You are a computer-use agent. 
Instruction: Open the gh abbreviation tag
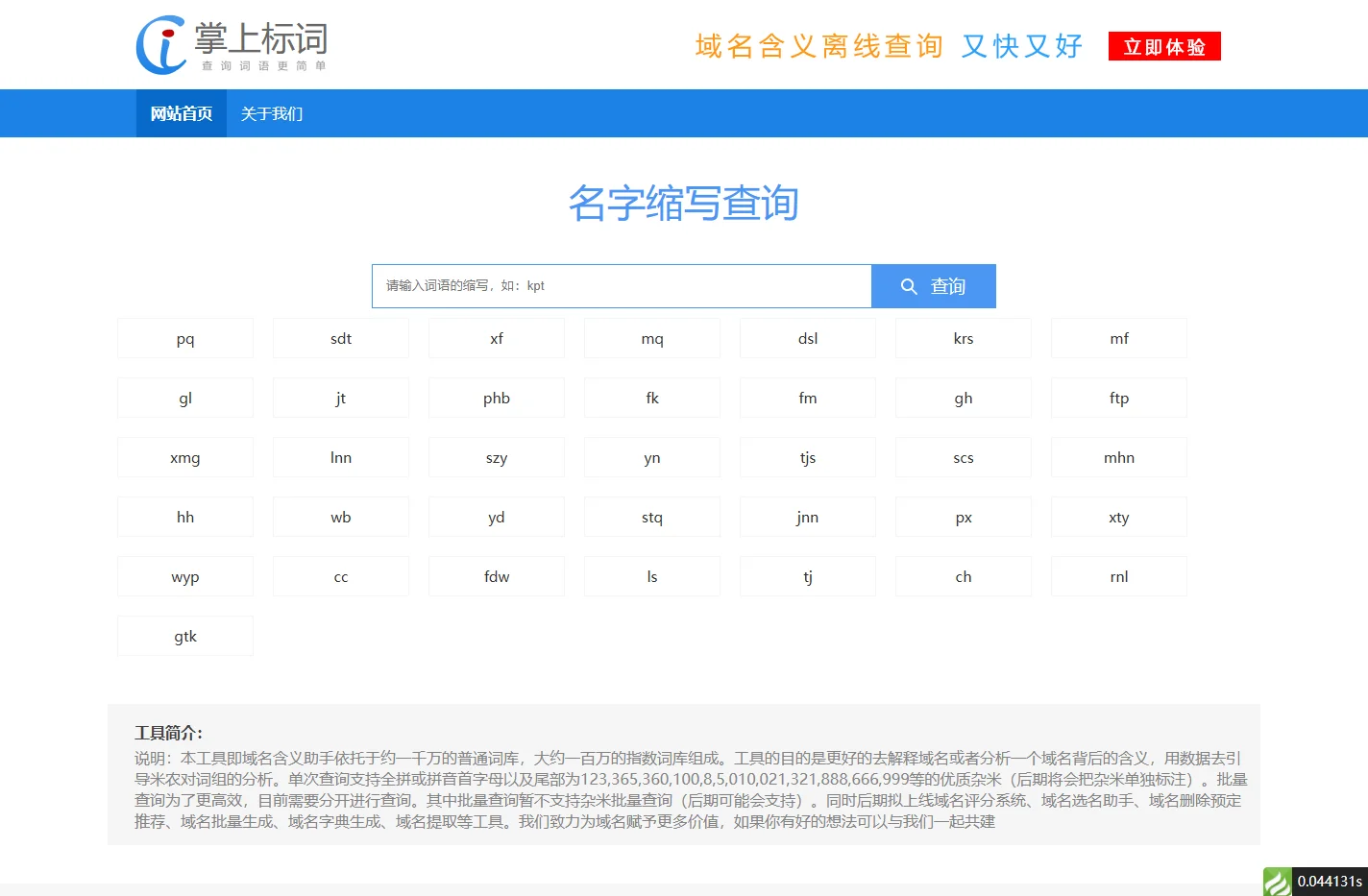click(964, 398)
